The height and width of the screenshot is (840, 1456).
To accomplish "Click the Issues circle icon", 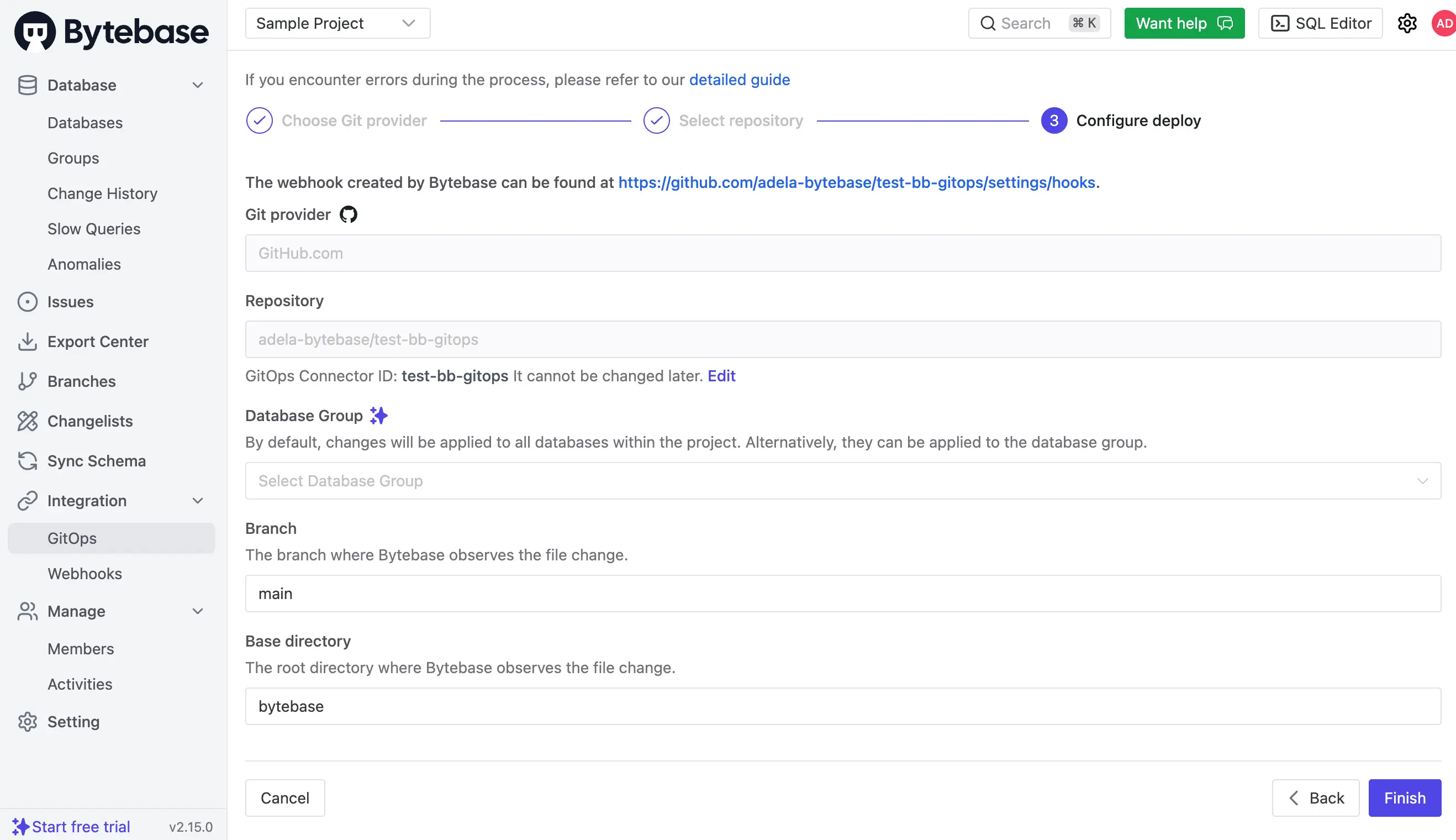I will point(27,302).
